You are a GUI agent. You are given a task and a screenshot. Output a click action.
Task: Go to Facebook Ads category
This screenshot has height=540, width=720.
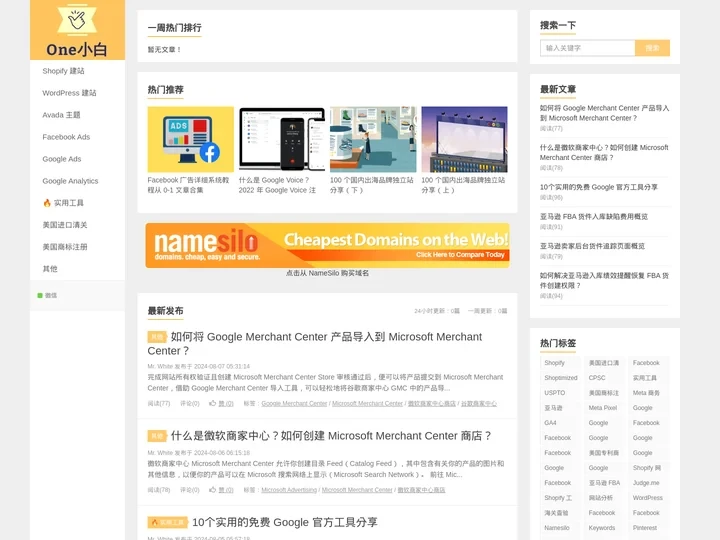[x=66, y=137]
